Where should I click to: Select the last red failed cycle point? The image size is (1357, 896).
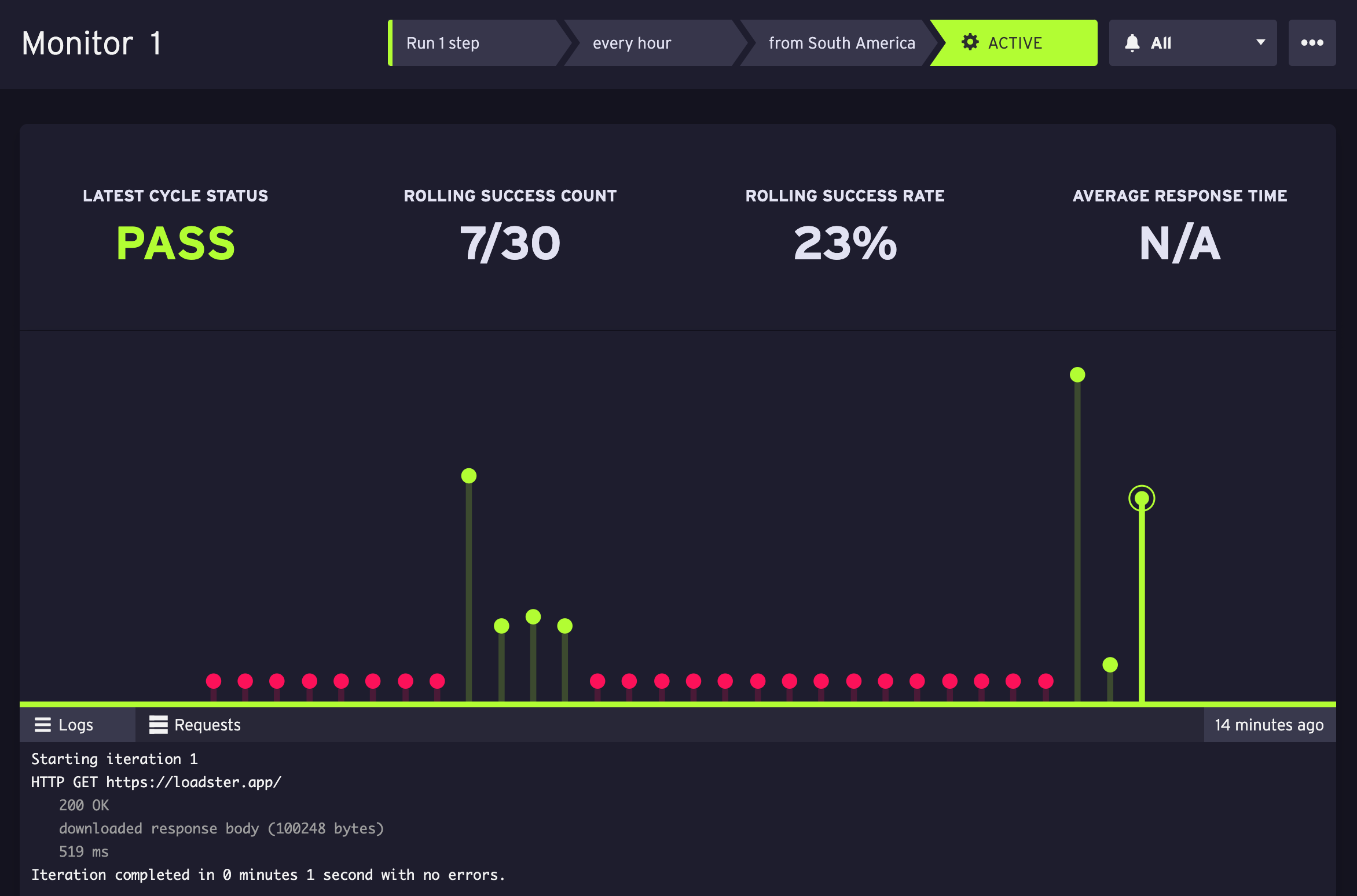coord(1046,681)
